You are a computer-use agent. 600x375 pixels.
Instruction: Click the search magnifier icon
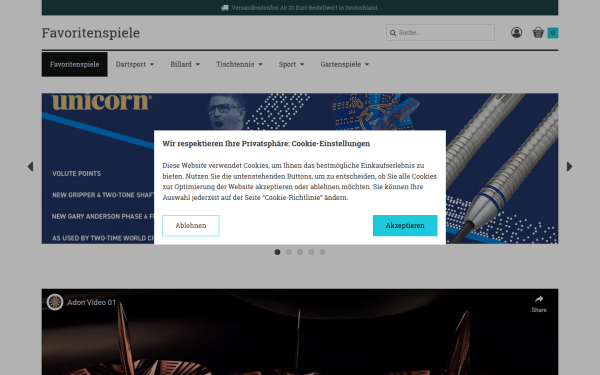point(393,33)
